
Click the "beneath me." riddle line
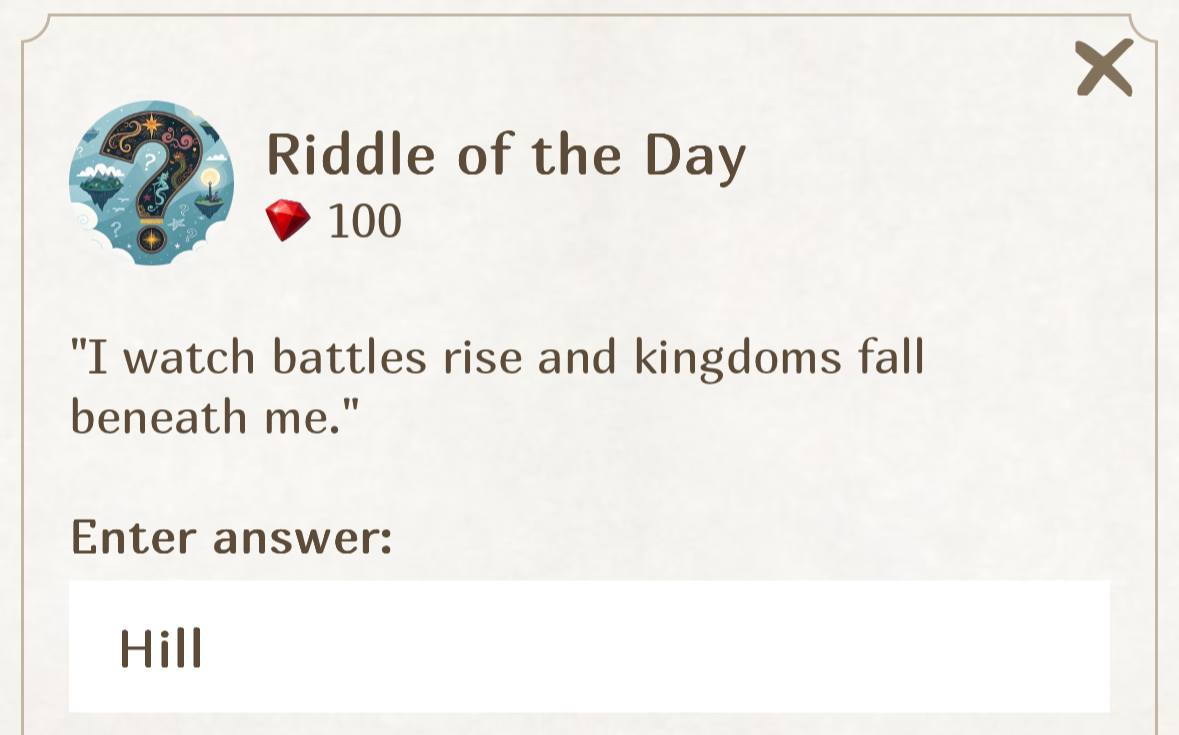(x=214, y=416)
